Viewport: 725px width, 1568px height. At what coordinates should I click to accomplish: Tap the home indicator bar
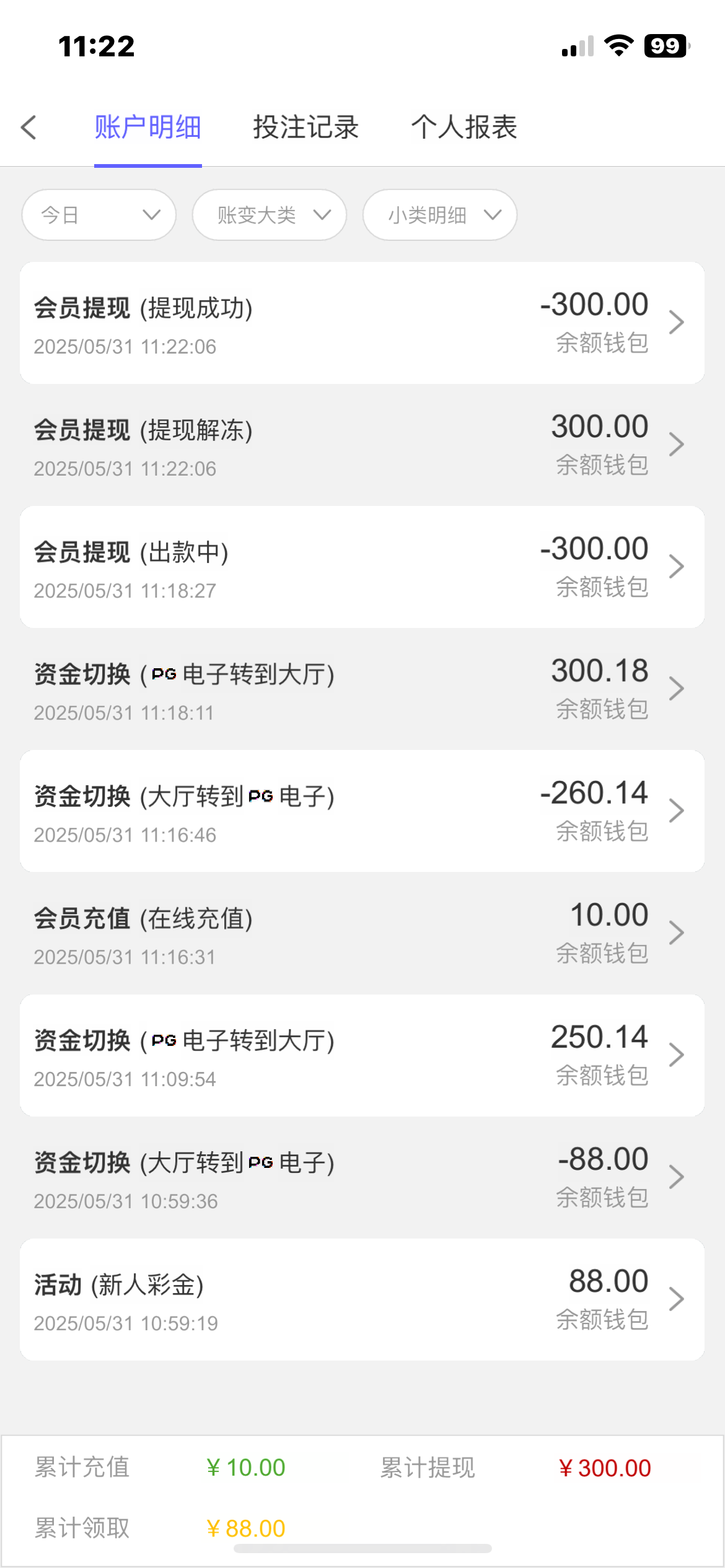(x=362, y=1549)
